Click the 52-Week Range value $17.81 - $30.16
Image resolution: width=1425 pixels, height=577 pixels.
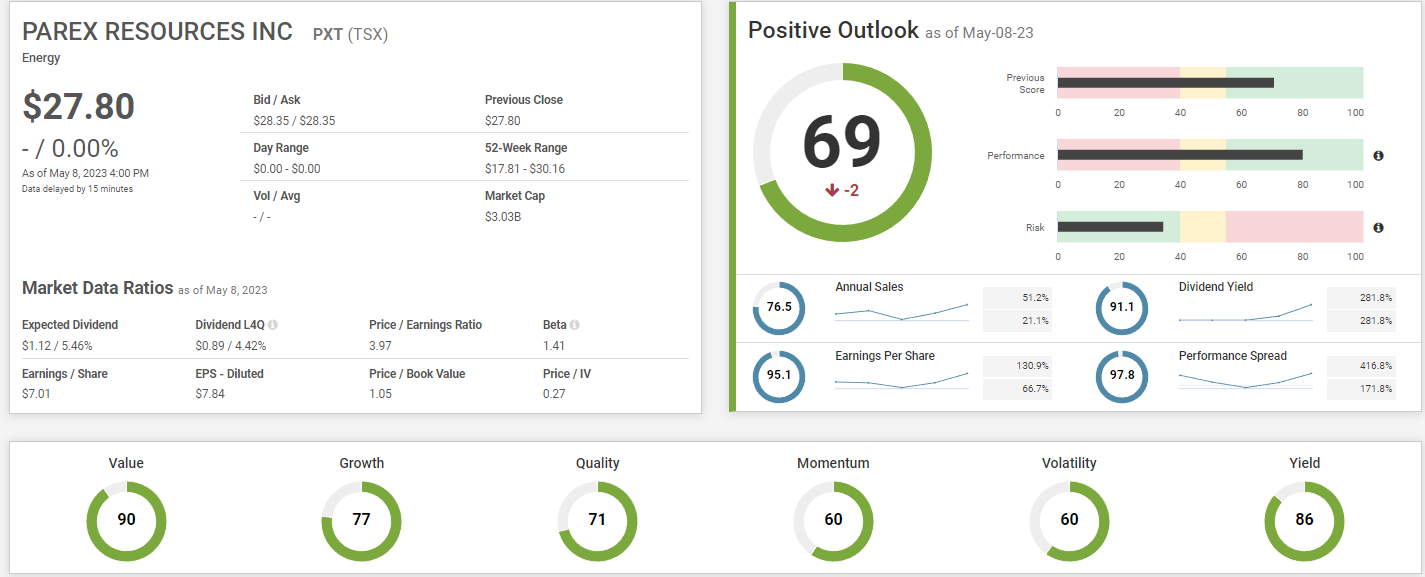pos(525,169)
